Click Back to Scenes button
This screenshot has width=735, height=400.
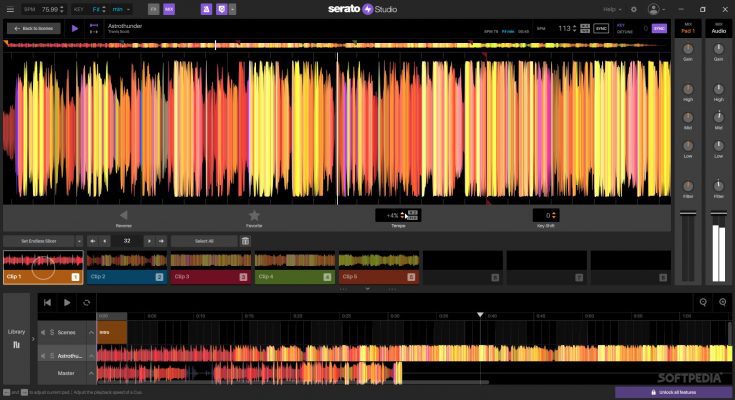click(33, 28)
